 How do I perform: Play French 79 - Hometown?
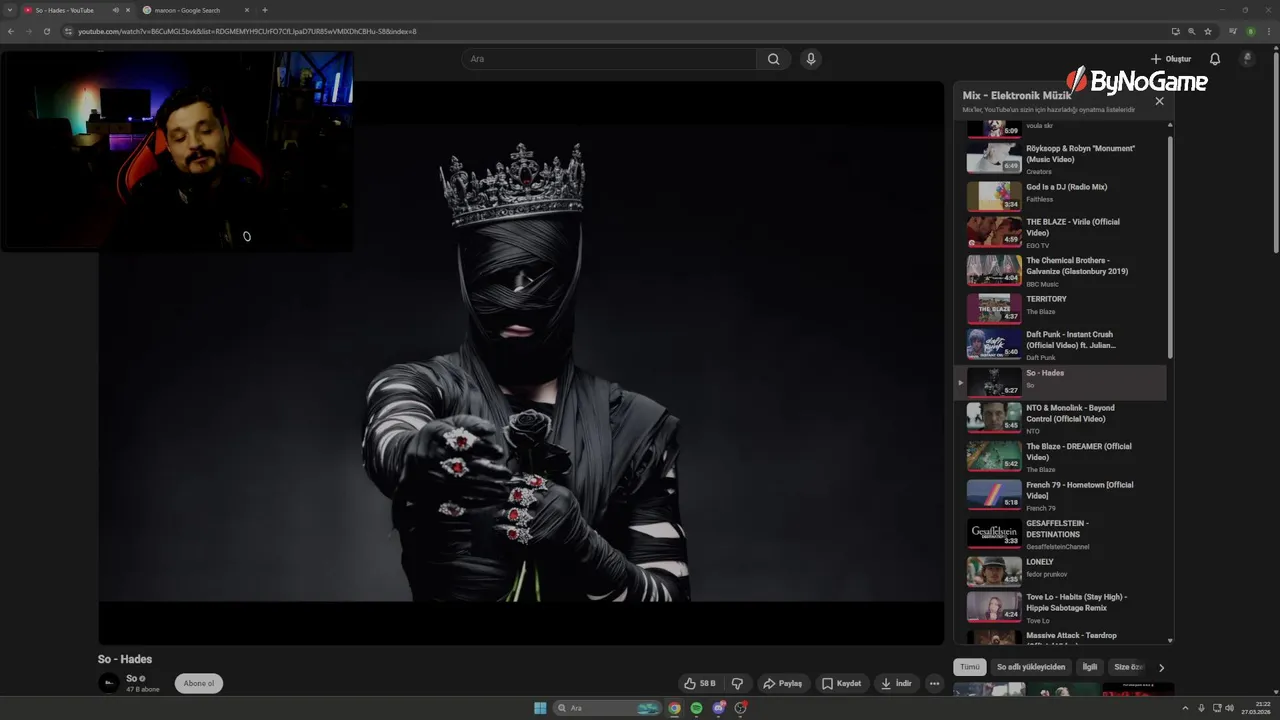[1060, 495]
